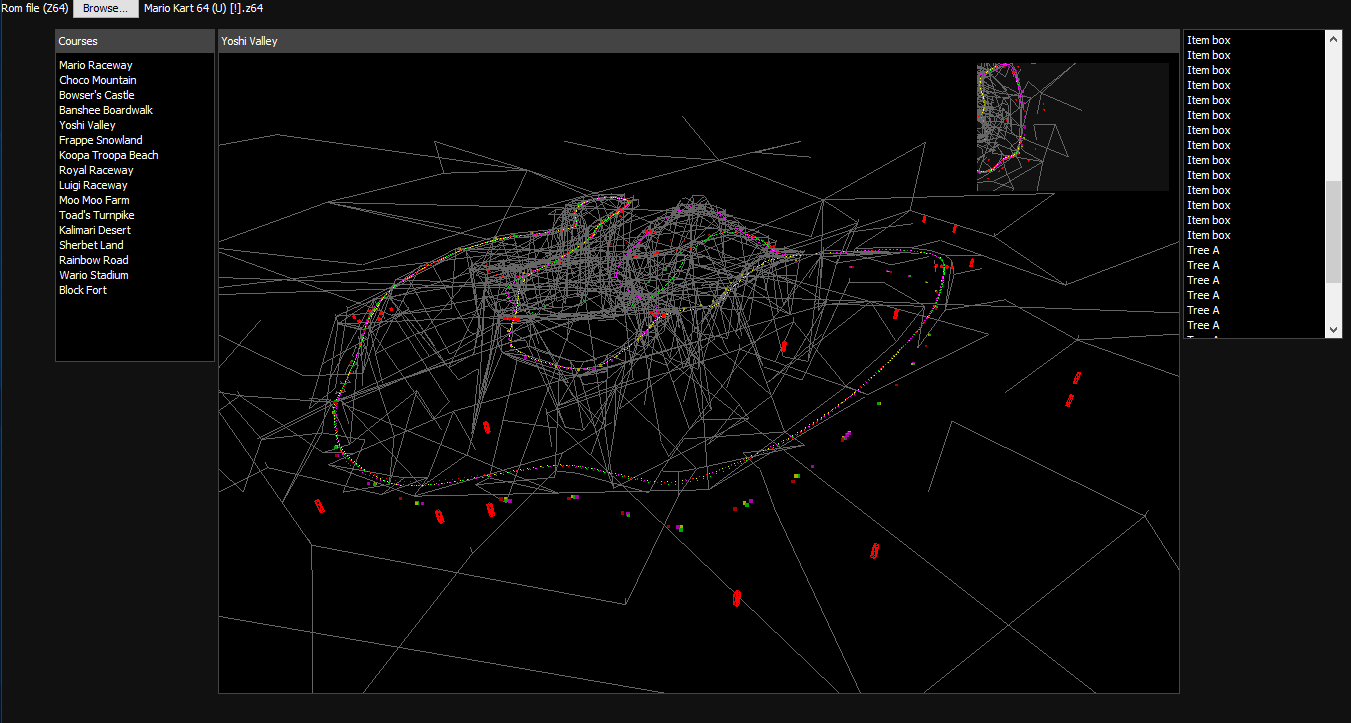Select Sherbet Land course

91,245
